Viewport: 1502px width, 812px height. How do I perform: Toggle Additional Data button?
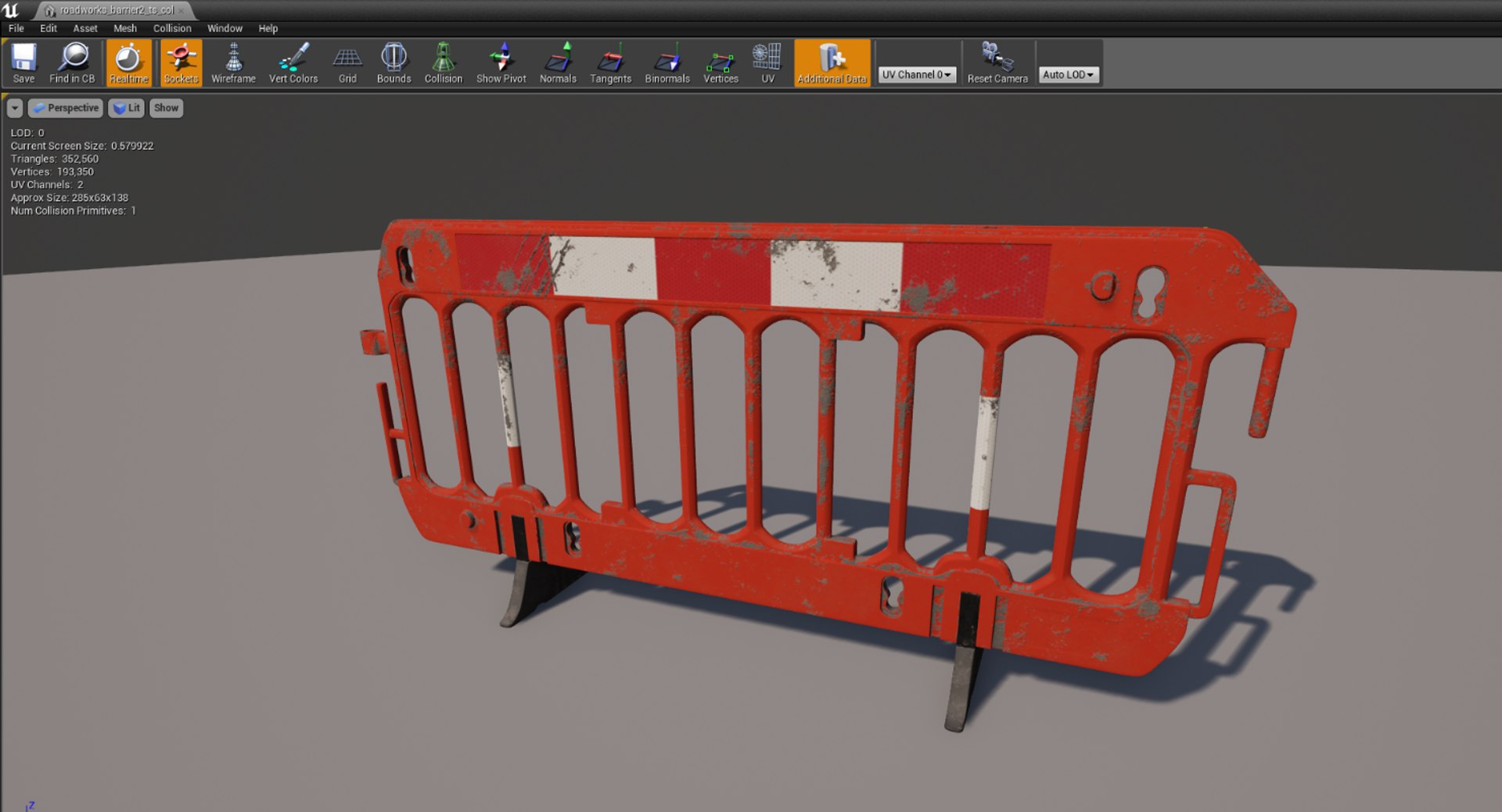[832, 63]
